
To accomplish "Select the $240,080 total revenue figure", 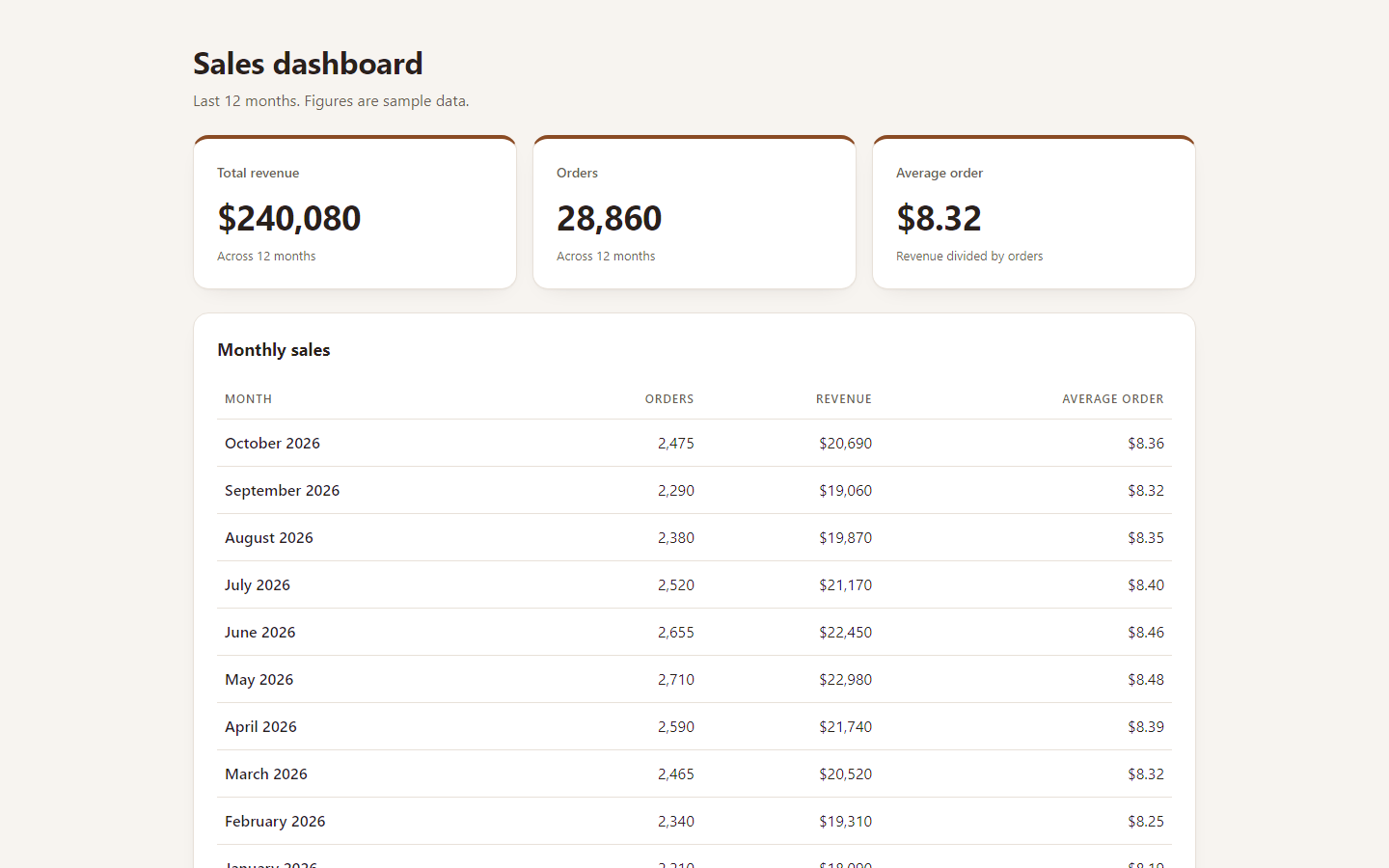I will coord(289,218).
